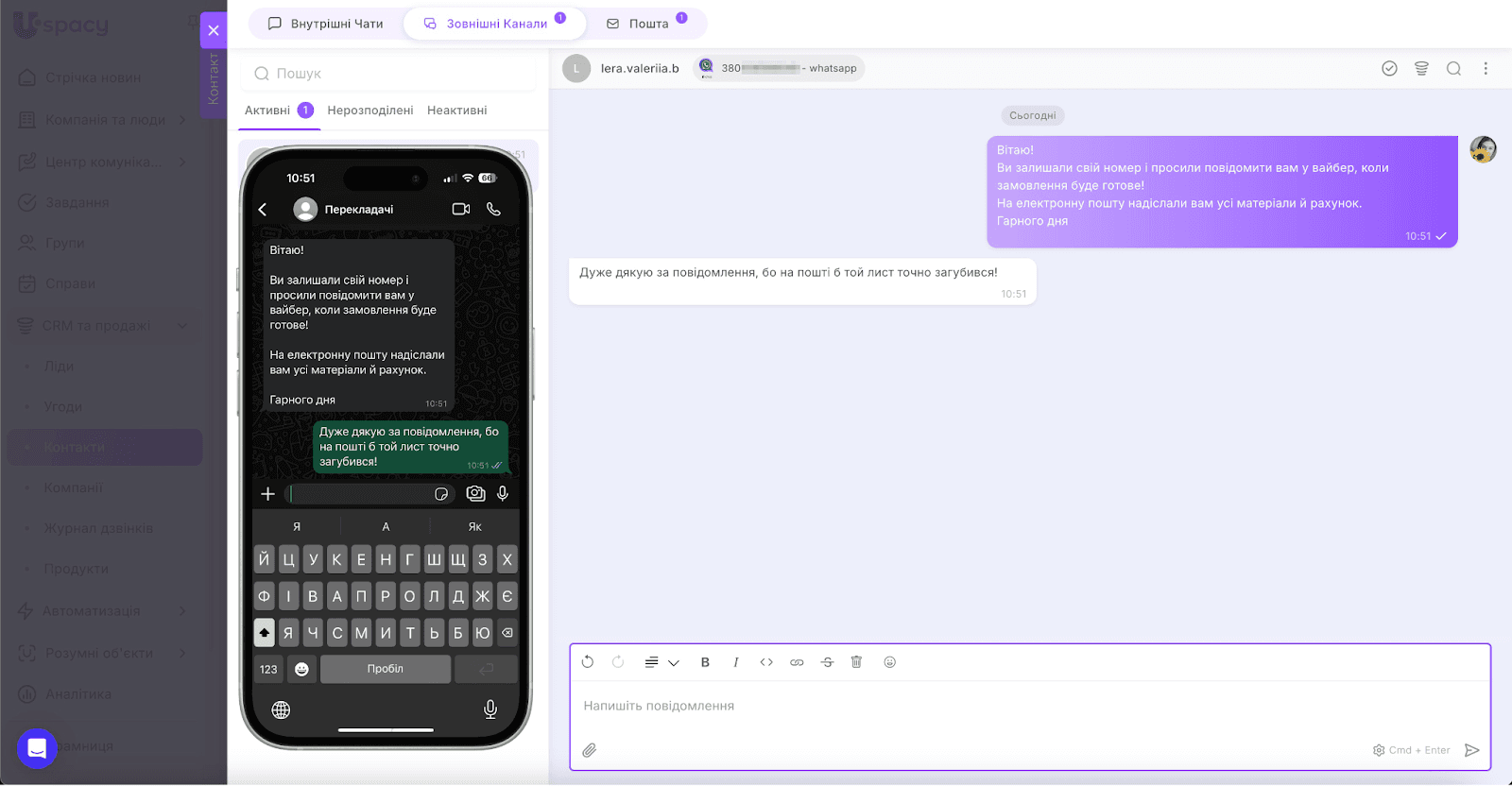Viewport: 1512px width, 786px height.
Task: Open the Пошта tab
Action: point(646,24)
